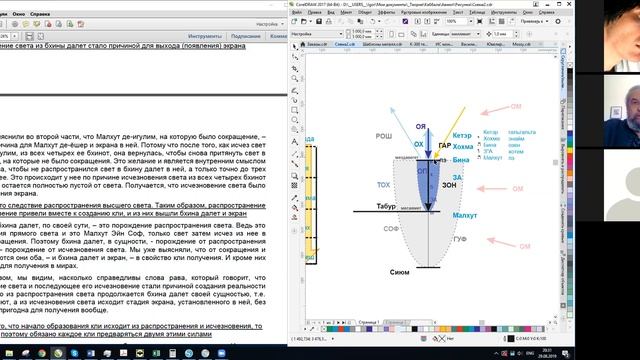Click the New document icon in CorelDRAW

294,21
